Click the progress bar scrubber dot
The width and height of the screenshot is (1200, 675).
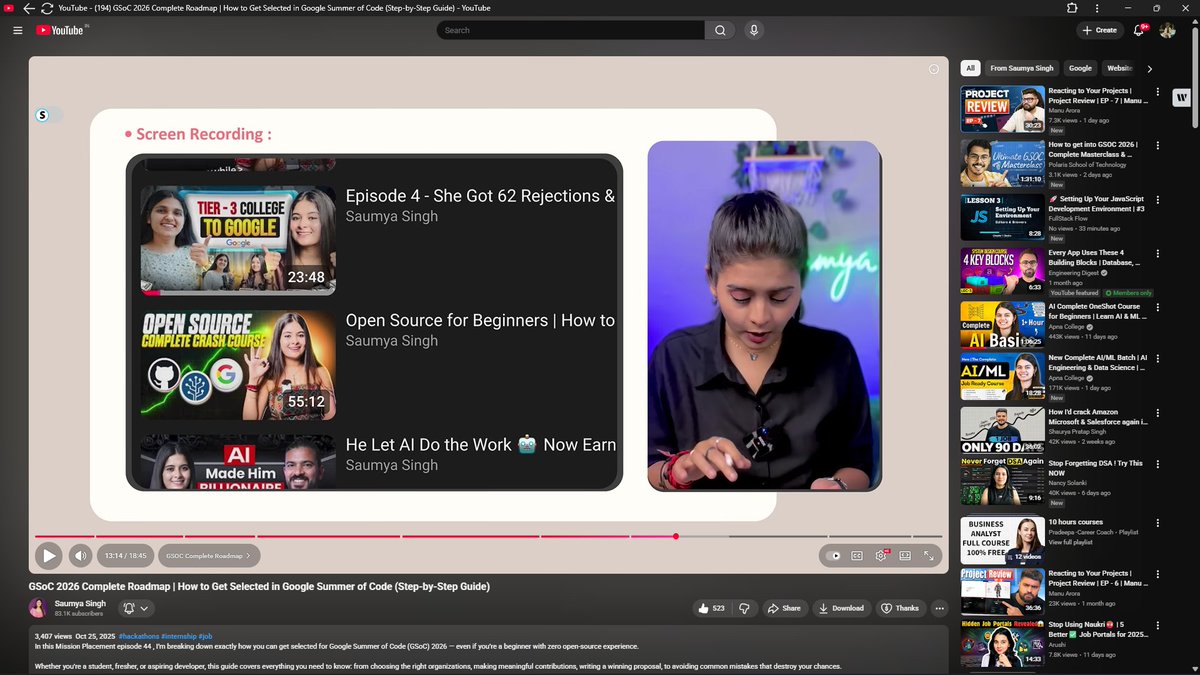click(676, 537)
